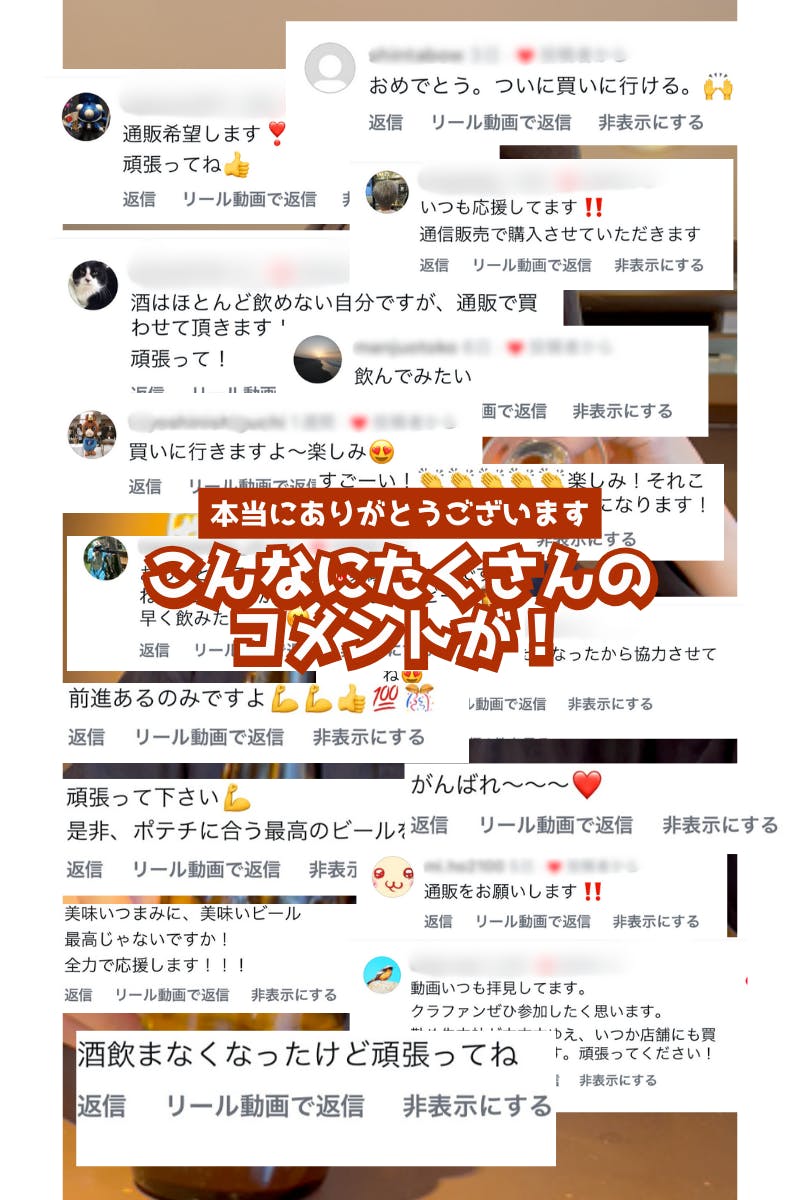Reply with reel under 前進あるのみですよ comment
This screenshot has width=800, height=1200.
click(x=209, y=737)
